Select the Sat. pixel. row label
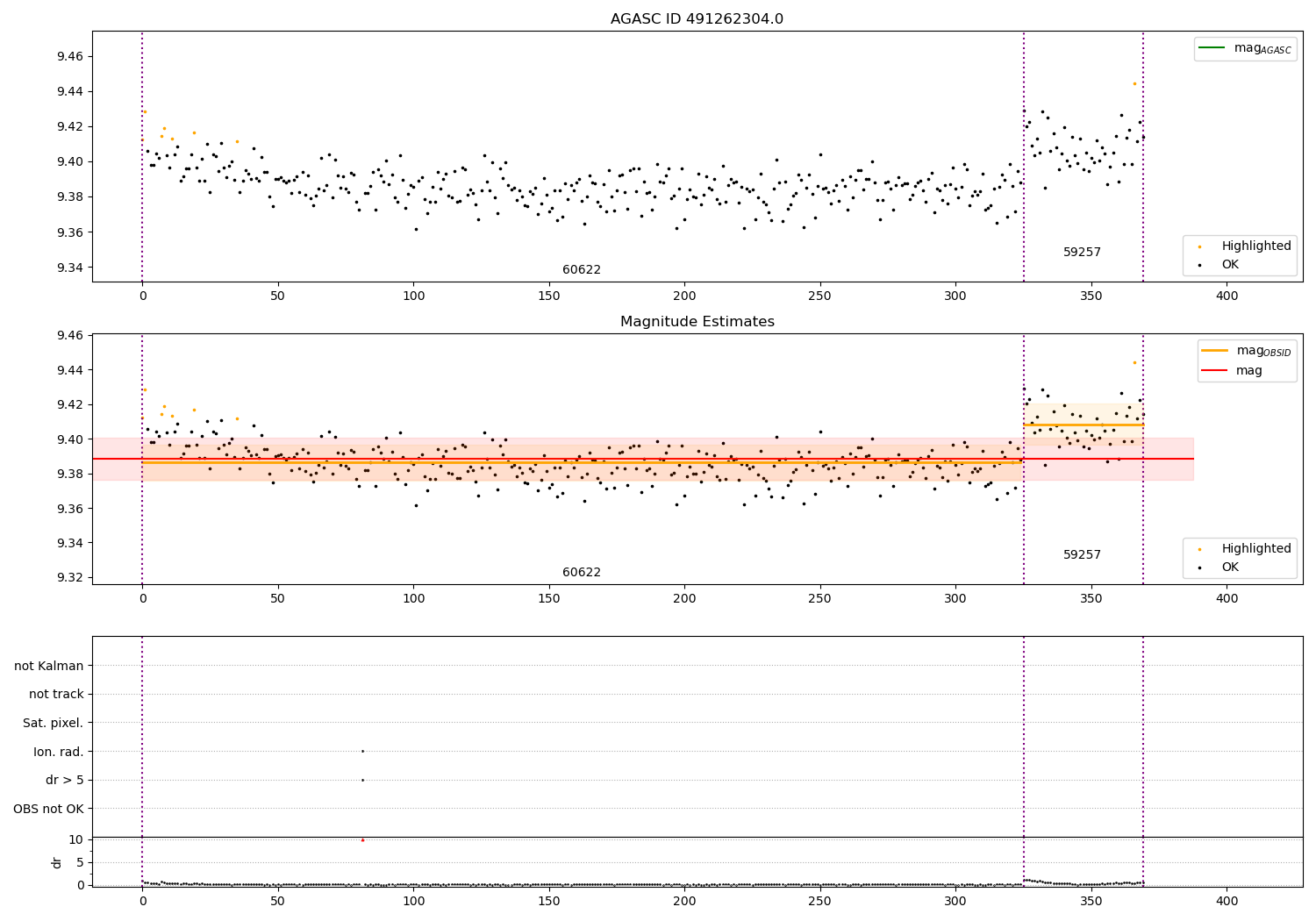 [54, 724]
